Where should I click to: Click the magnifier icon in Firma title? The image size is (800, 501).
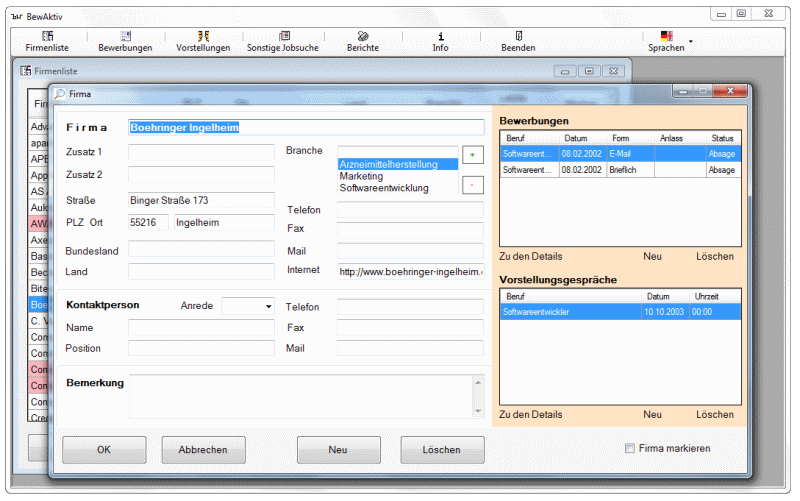click(60, 94)
